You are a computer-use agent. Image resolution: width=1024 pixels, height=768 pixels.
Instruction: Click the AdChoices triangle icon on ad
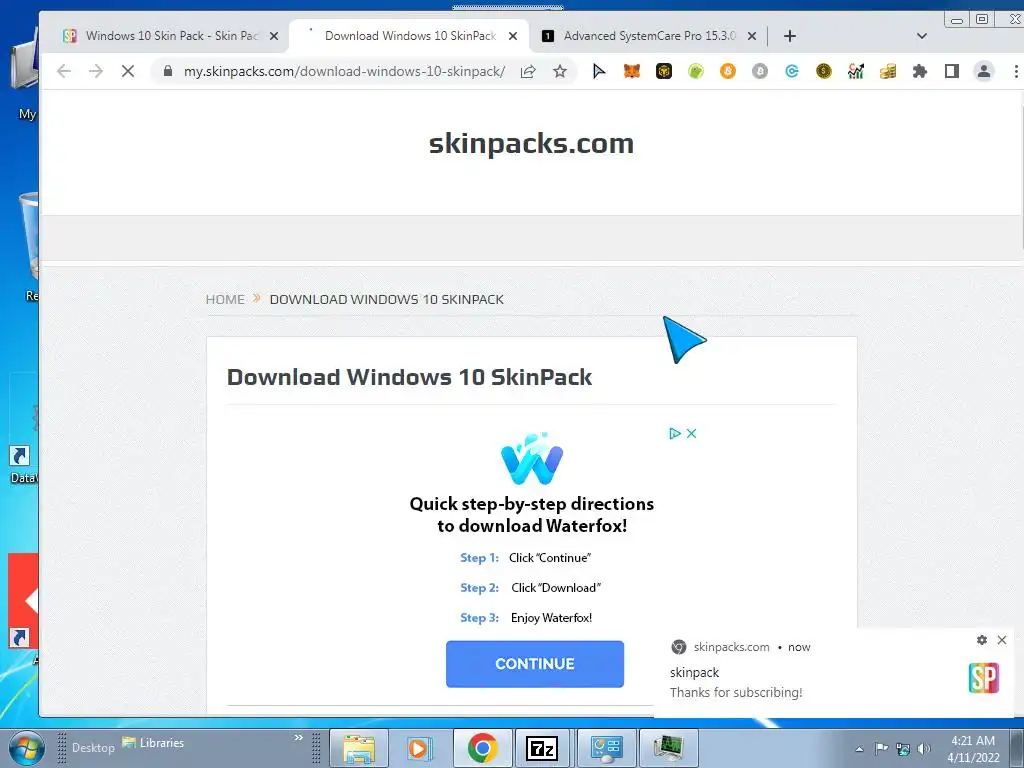[675, 433]
